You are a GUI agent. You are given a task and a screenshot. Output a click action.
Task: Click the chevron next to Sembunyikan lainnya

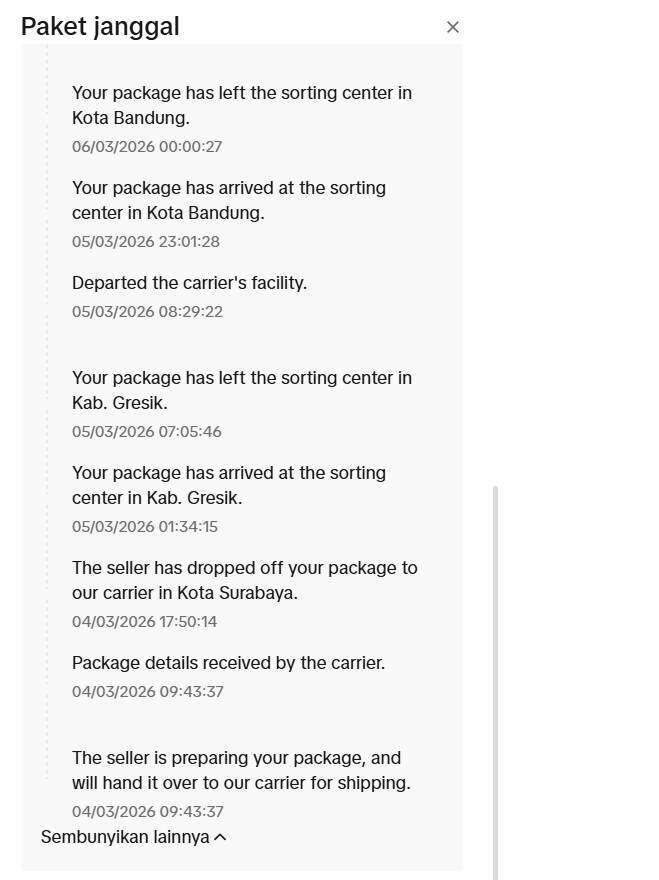point(218,837)
